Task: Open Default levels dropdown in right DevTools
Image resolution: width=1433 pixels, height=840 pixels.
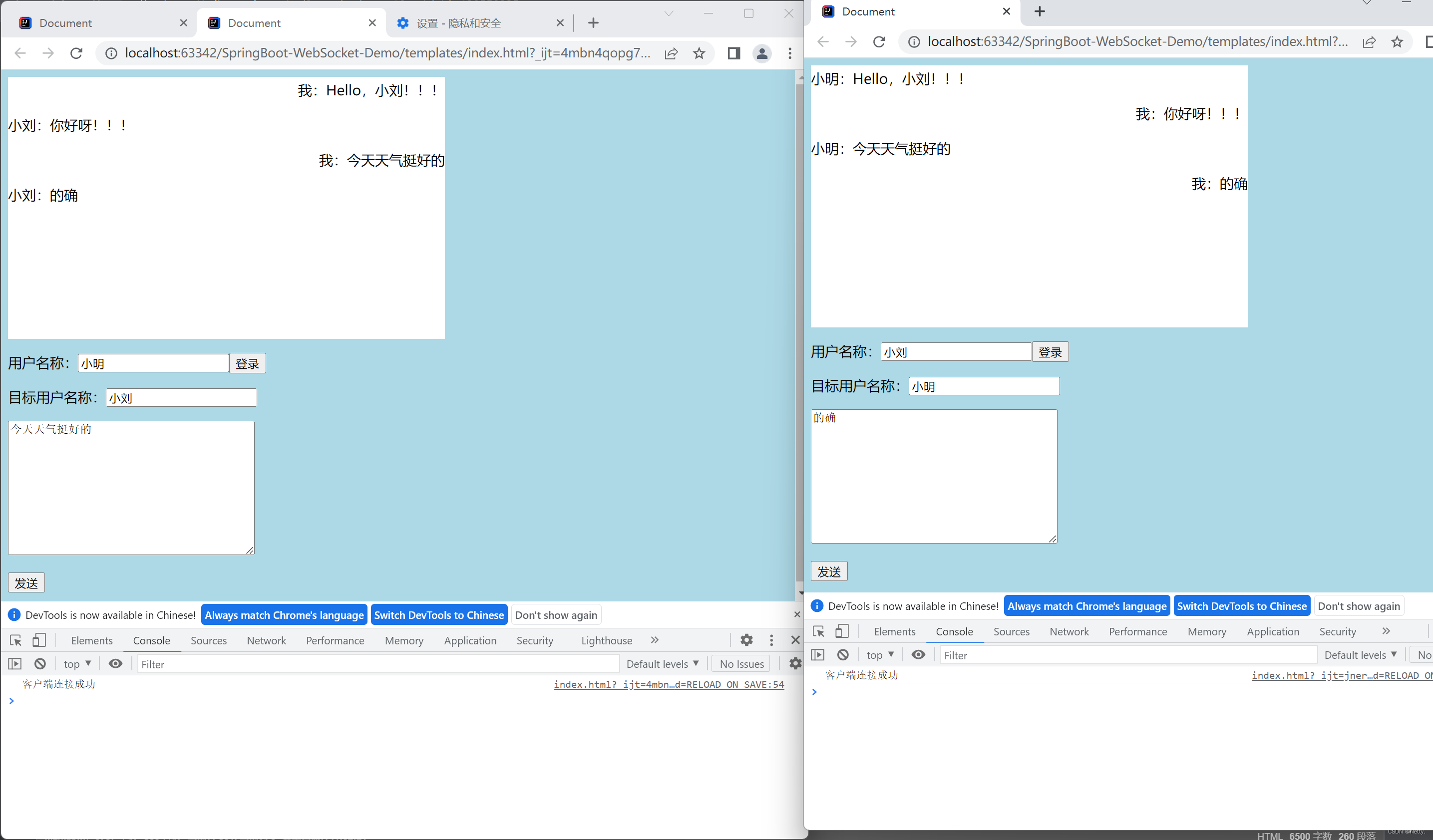Action: point(1361,655)
